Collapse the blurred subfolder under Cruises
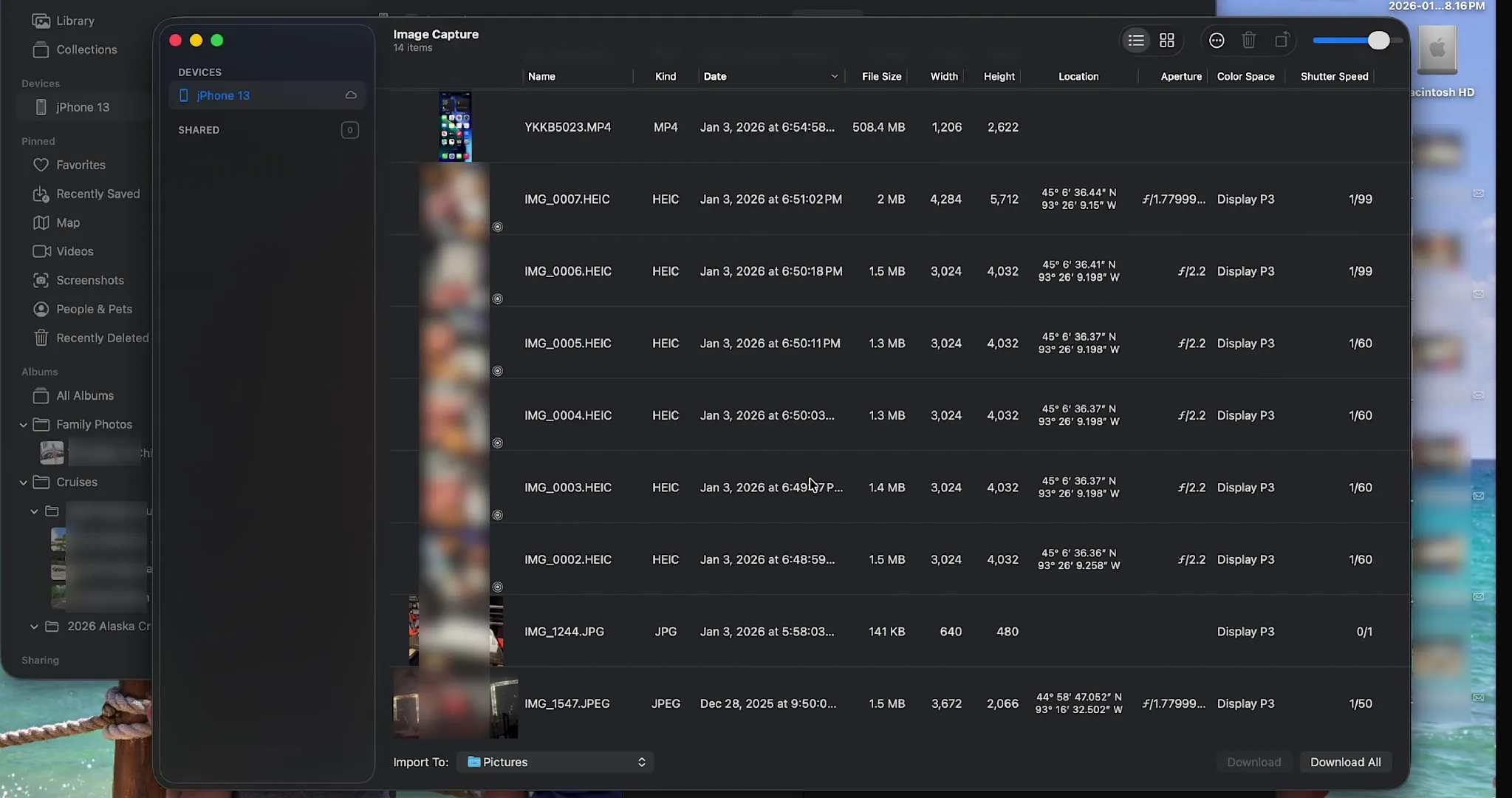 tap(34, 511)
